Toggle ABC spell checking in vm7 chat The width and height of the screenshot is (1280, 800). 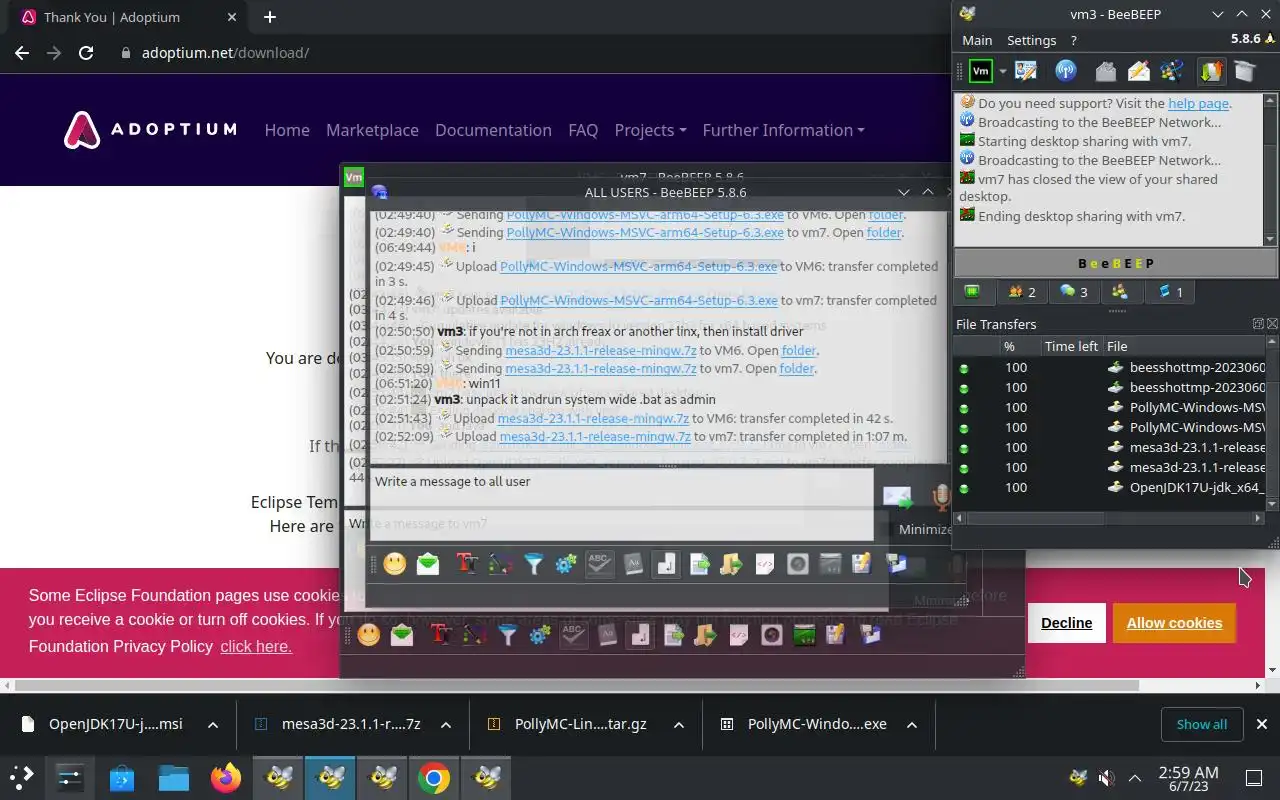pyautogui.click(x=573, y=634)
